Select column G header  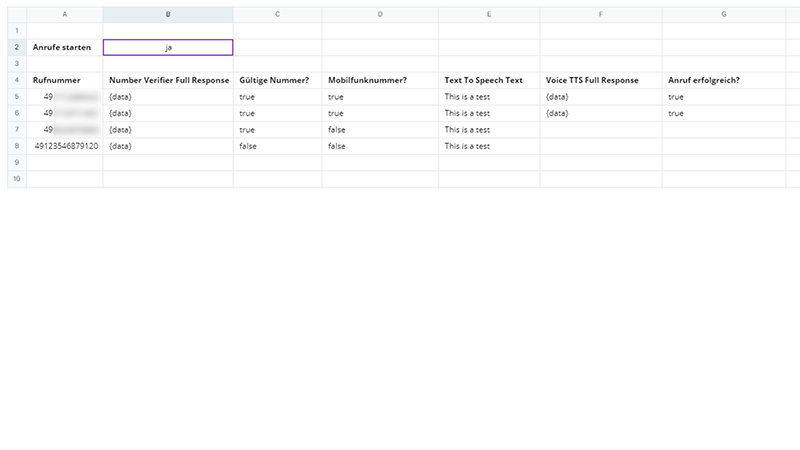[723, 15]
